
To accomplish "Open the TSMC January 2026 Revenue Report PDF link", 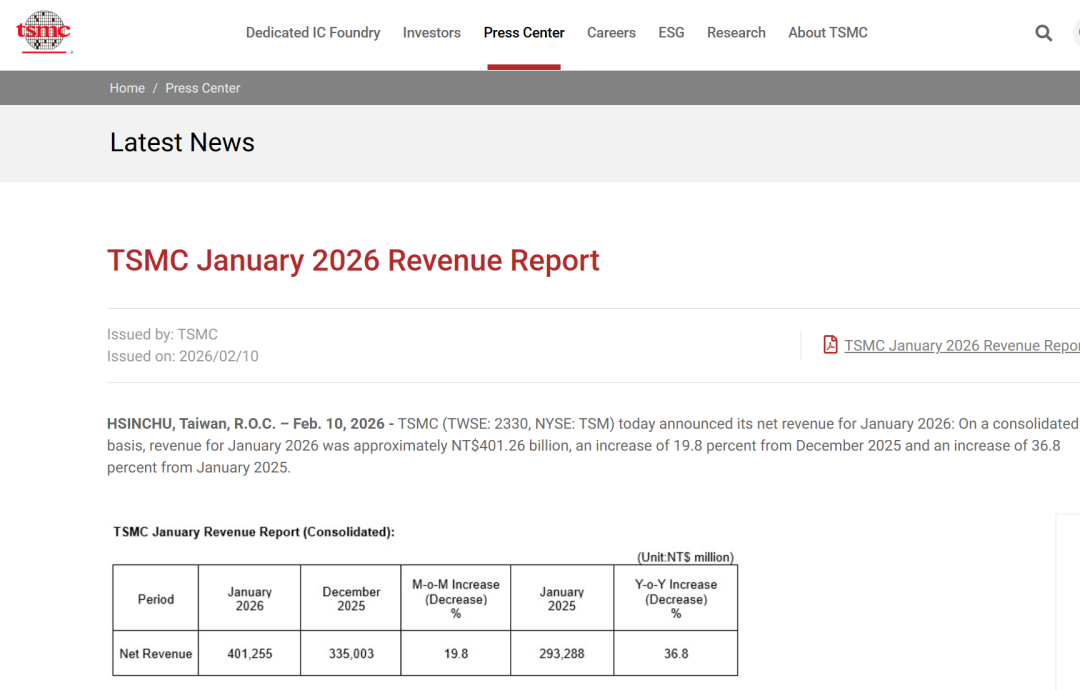I will [x=960, y=346].
